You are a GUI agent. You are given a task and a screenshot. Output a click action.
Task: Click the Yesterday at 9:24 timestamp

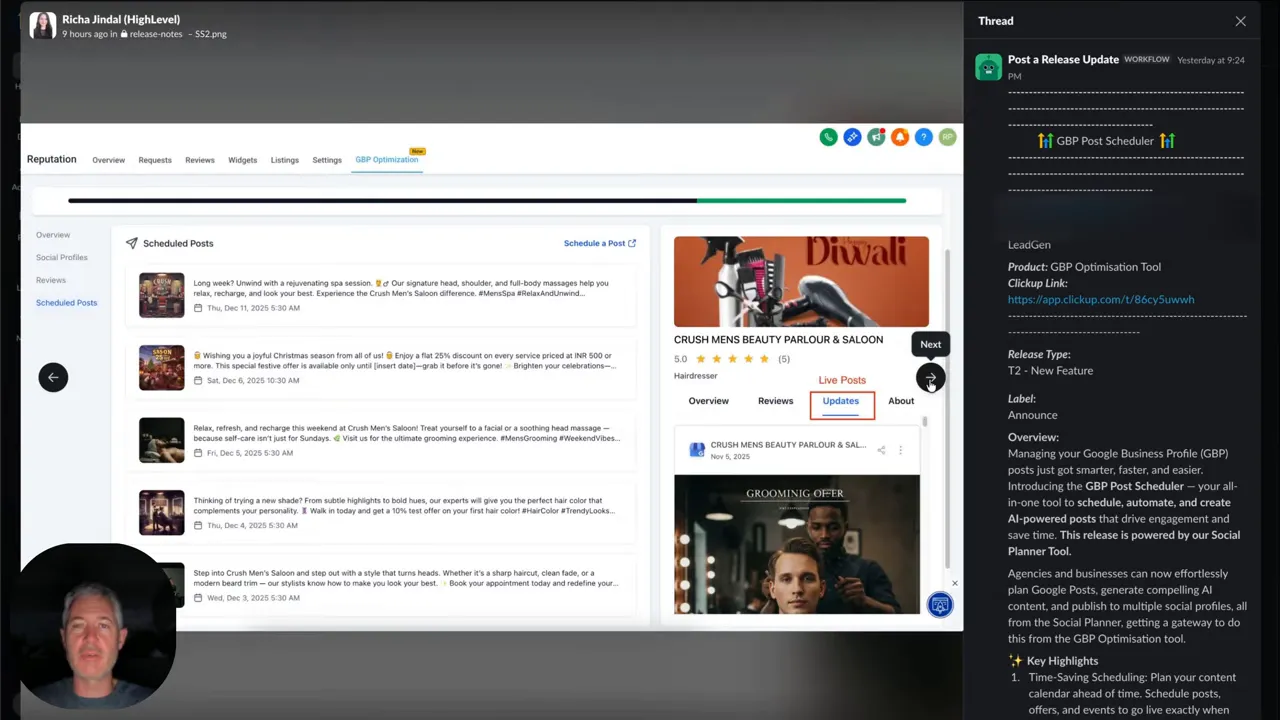pos(1211,60)
